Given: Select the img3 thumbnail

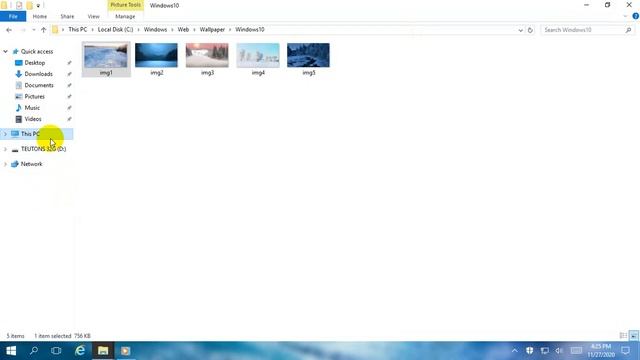Looking at the screenshot, I should pyautogui.click(x=207, y=59).
